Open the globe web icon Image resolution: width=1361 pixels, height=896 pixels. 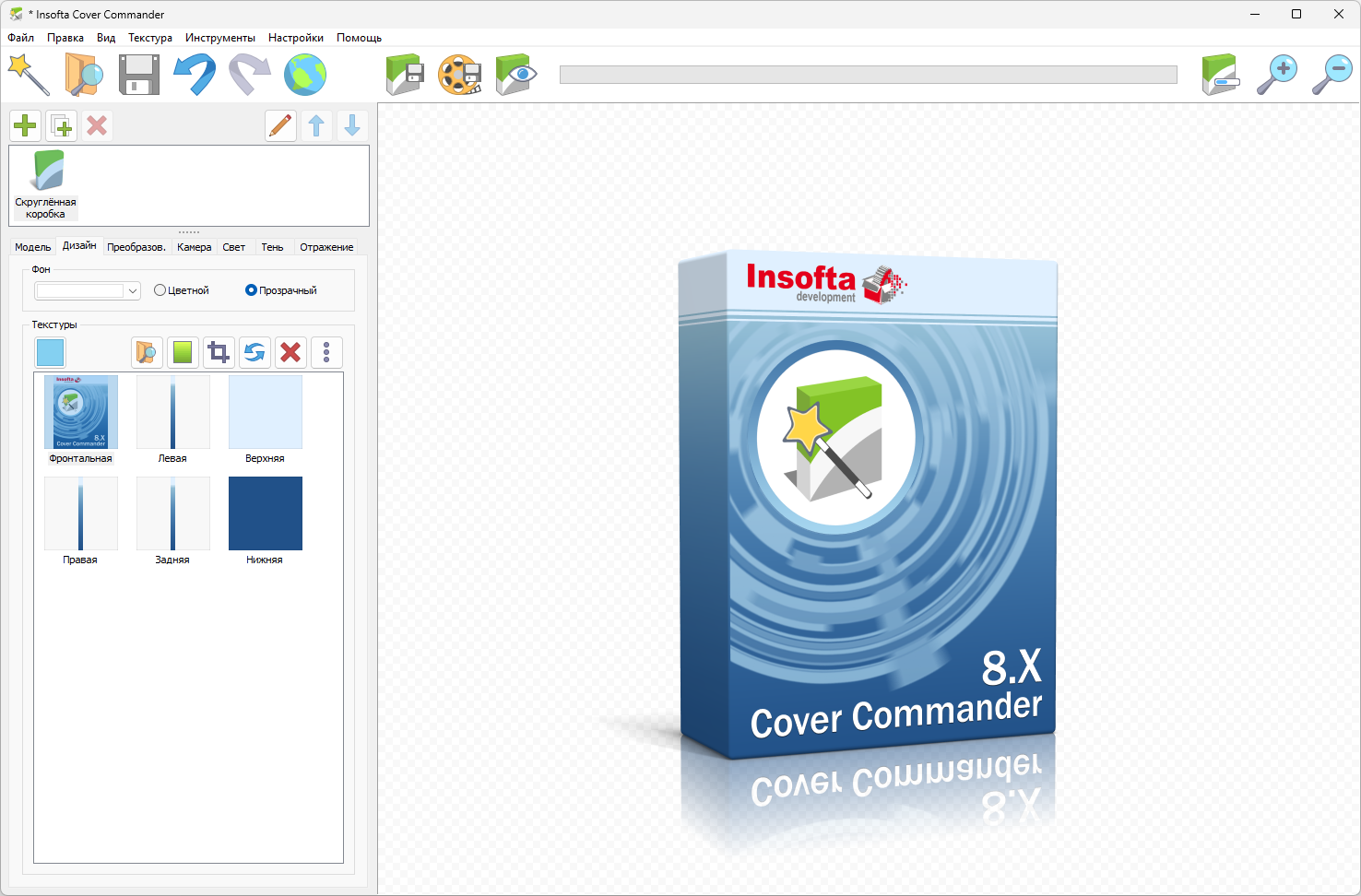click(305, 75)
